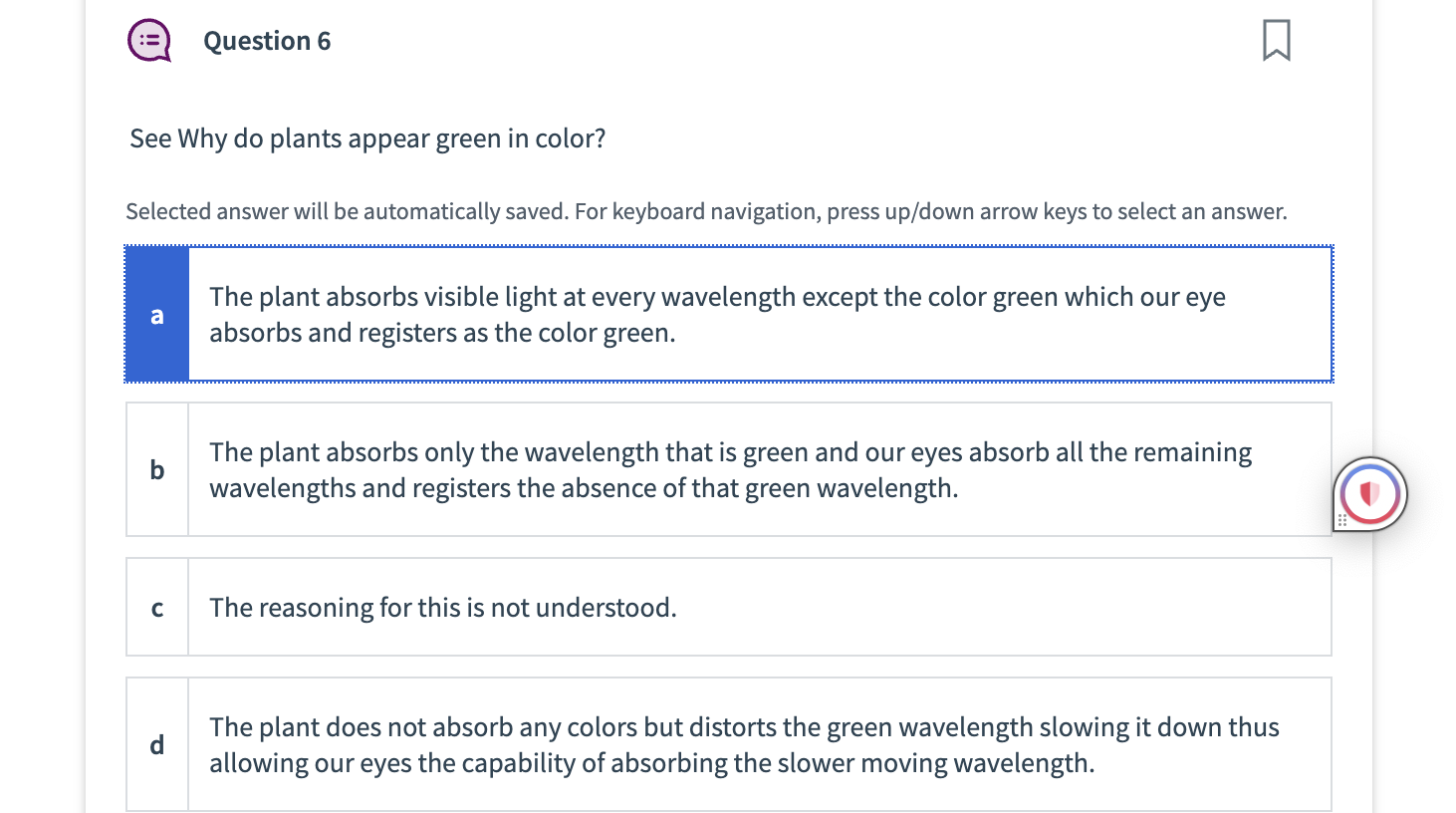Click the shield symbol inside the circular widget
The image size is (1456, 813).
[1369, 493]
